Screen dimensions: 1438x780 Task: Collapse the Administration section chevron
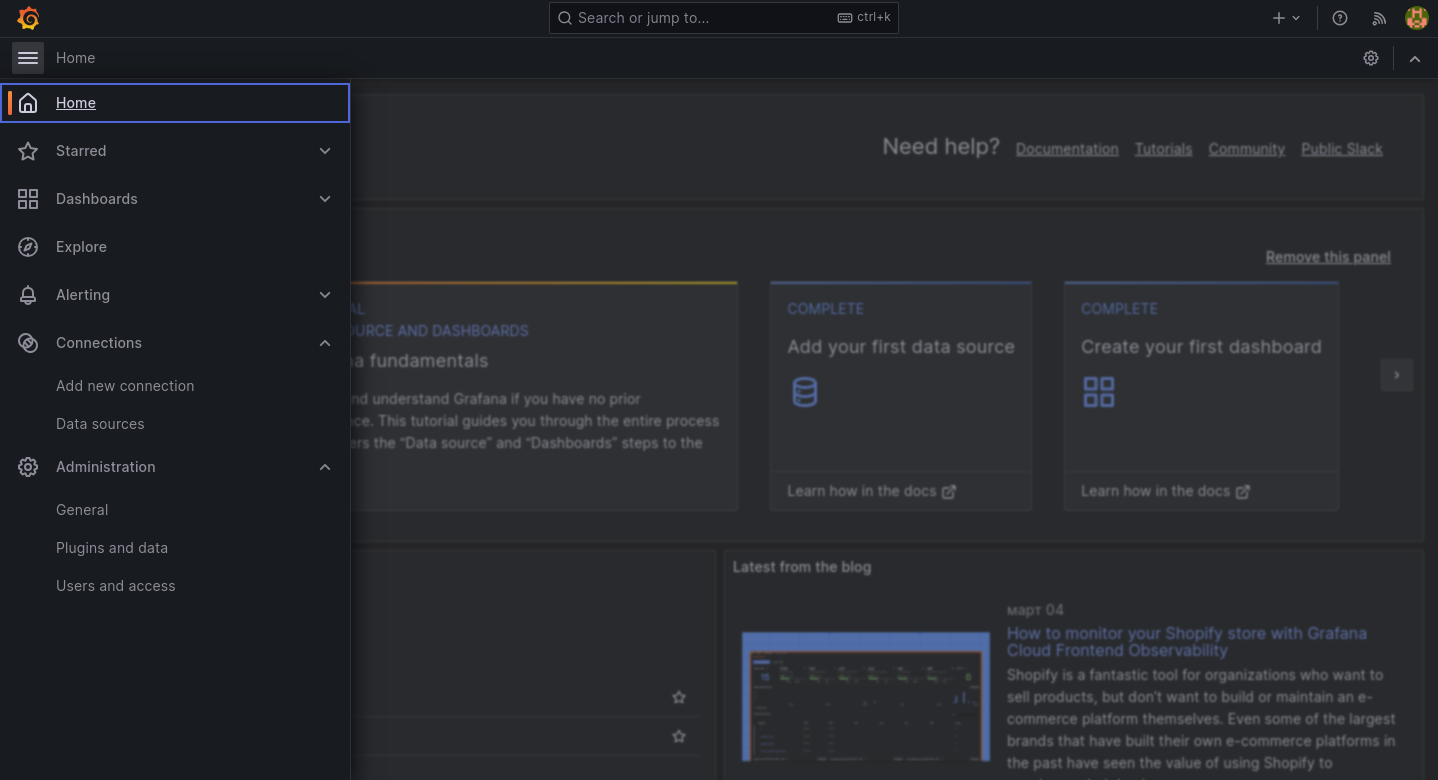[325, 467]
